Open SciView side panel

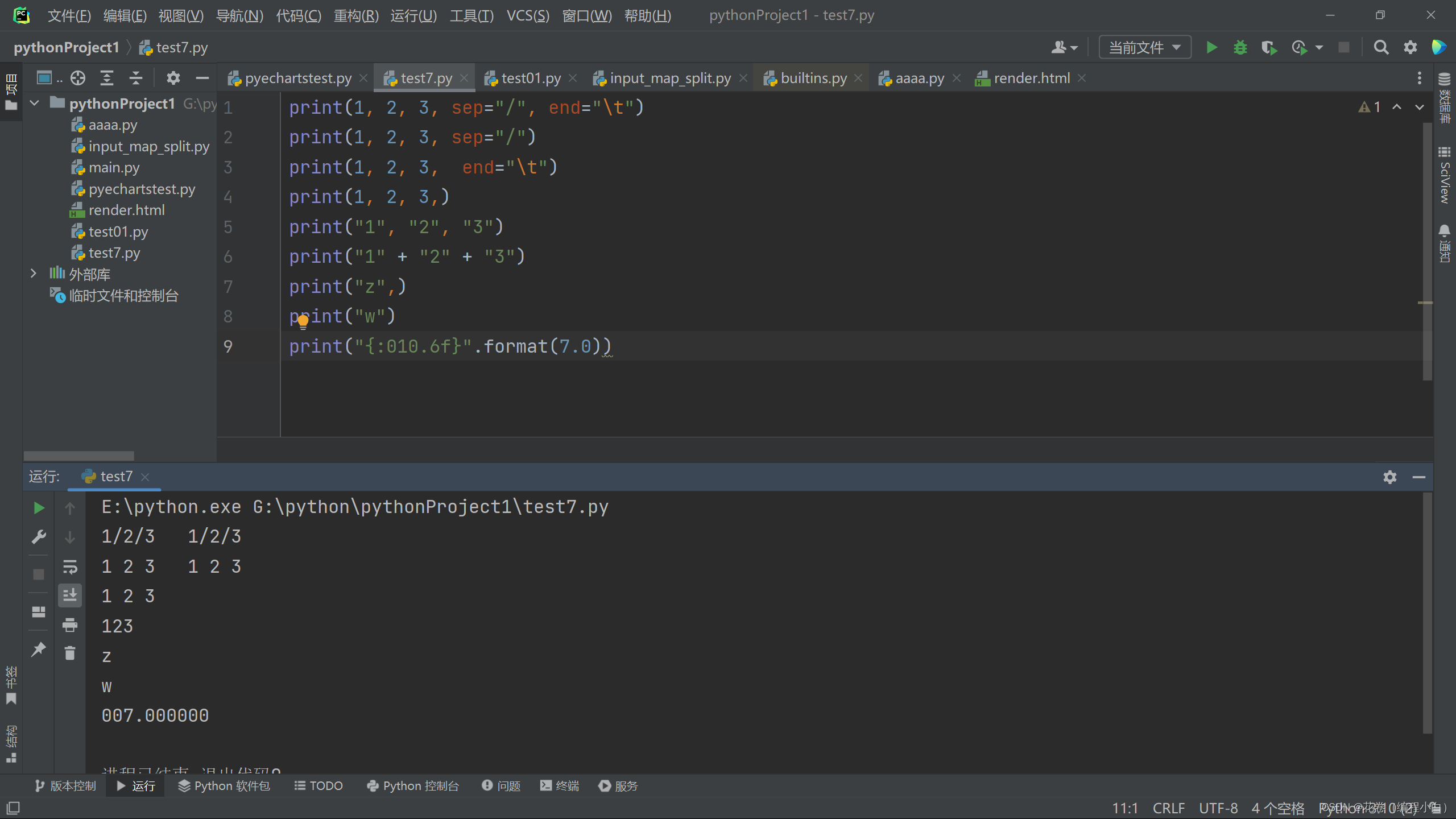coord(1444,175)
